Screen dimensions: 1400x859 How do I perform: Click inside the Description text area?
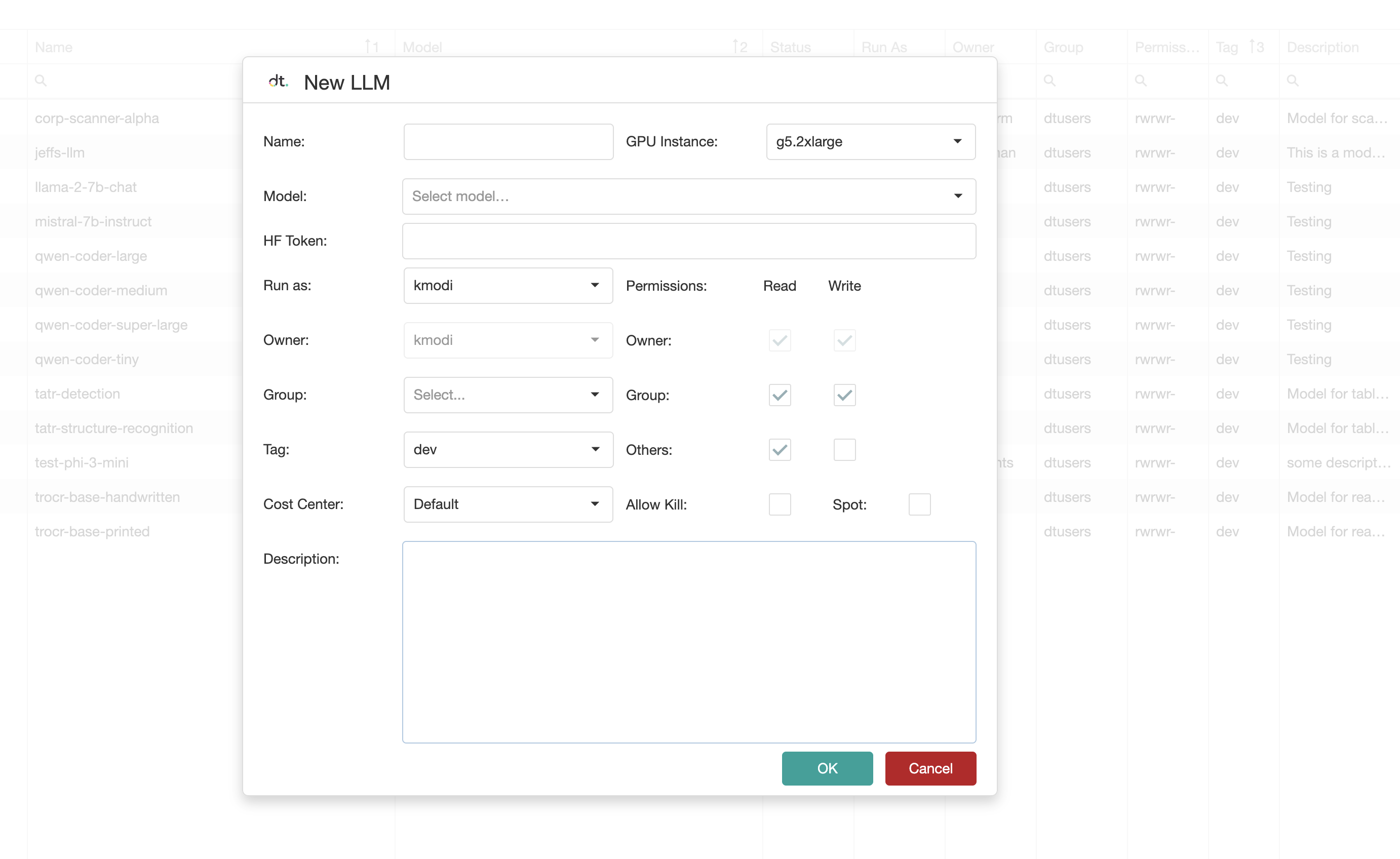click(x=689, y=642)
